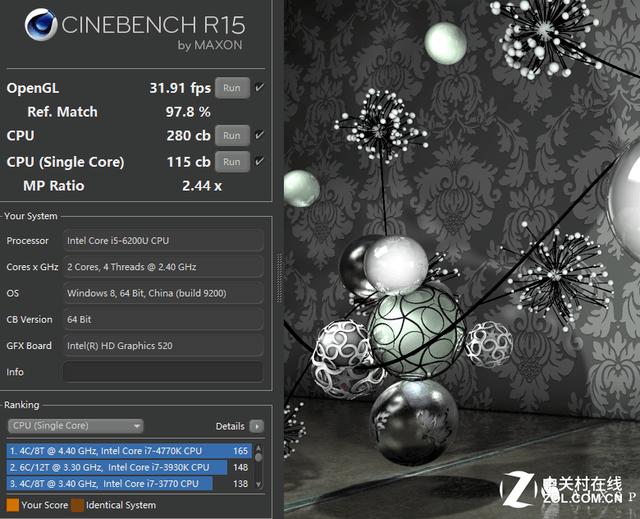Click the CB Version field 64 Bit
The width and height of the screenshot is (640, 519).
click(x=163, y=319)
